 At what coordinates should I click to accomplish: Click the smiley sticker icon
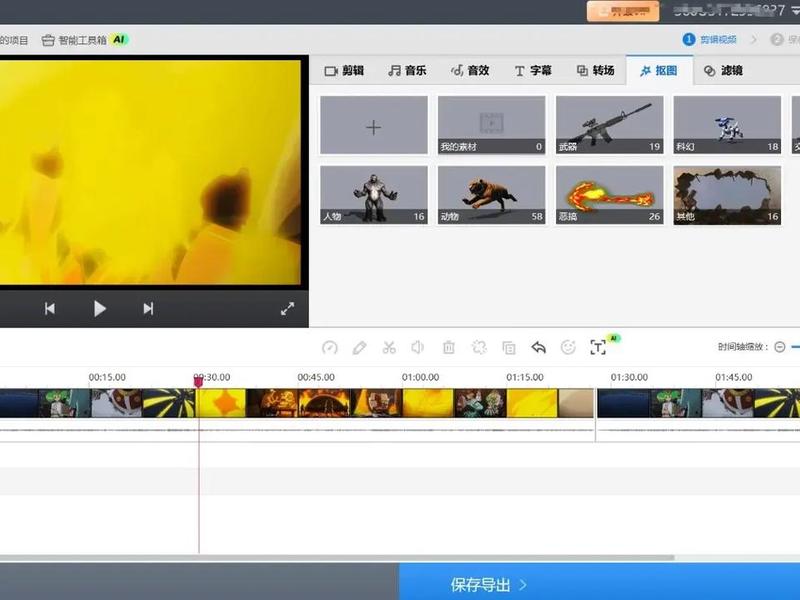pyautogui.click(x=568, y=347)
